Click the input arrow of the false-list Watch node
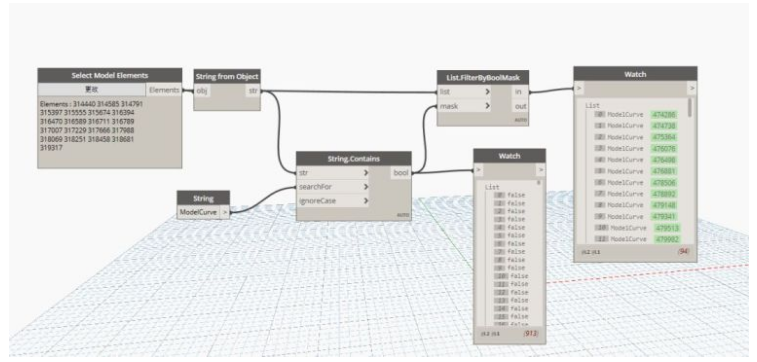This screenshot has height=362, width=757. pyautogui.click(x=478, y=170)
